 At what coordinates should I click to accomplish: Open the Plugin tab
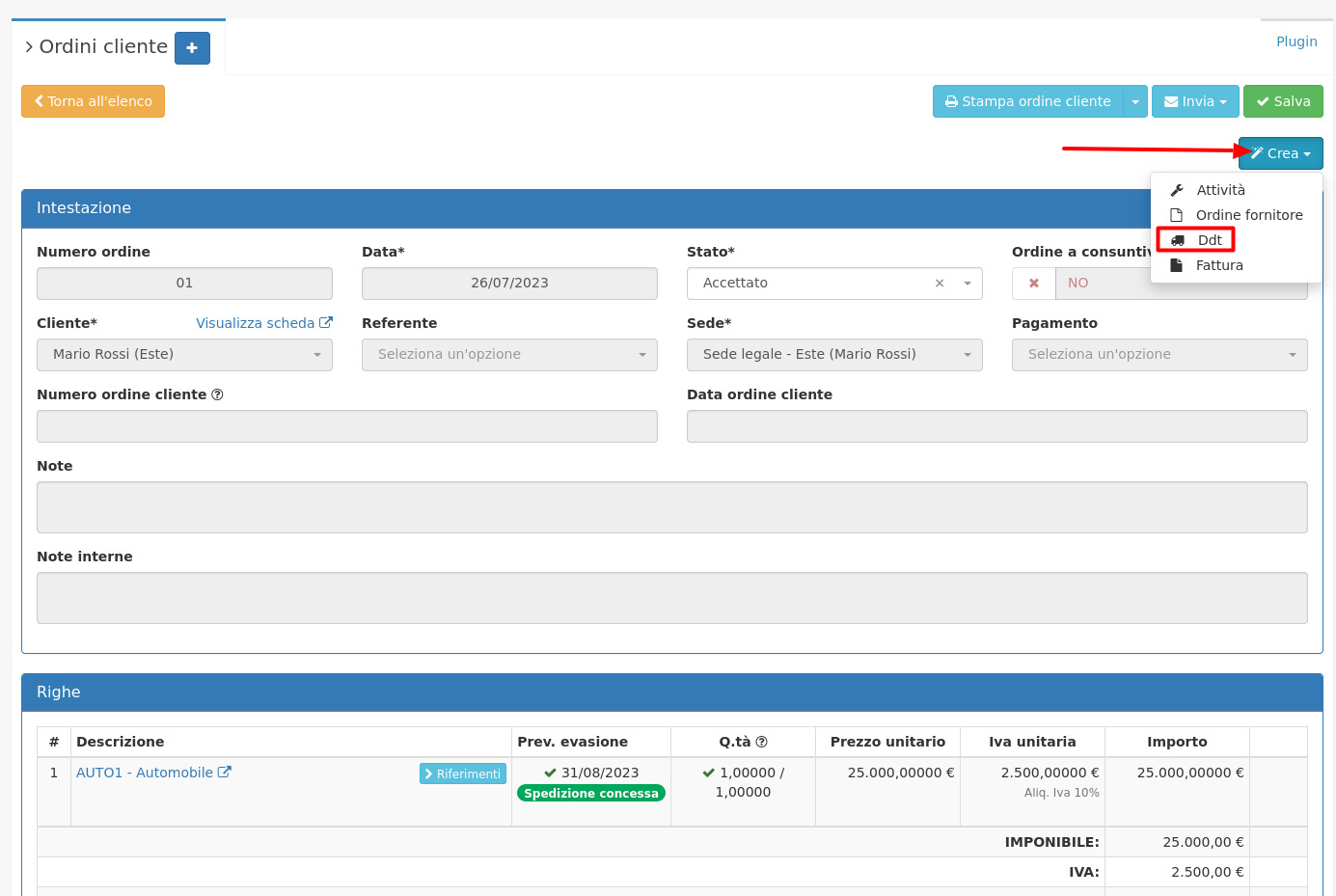pos(1296,41)
